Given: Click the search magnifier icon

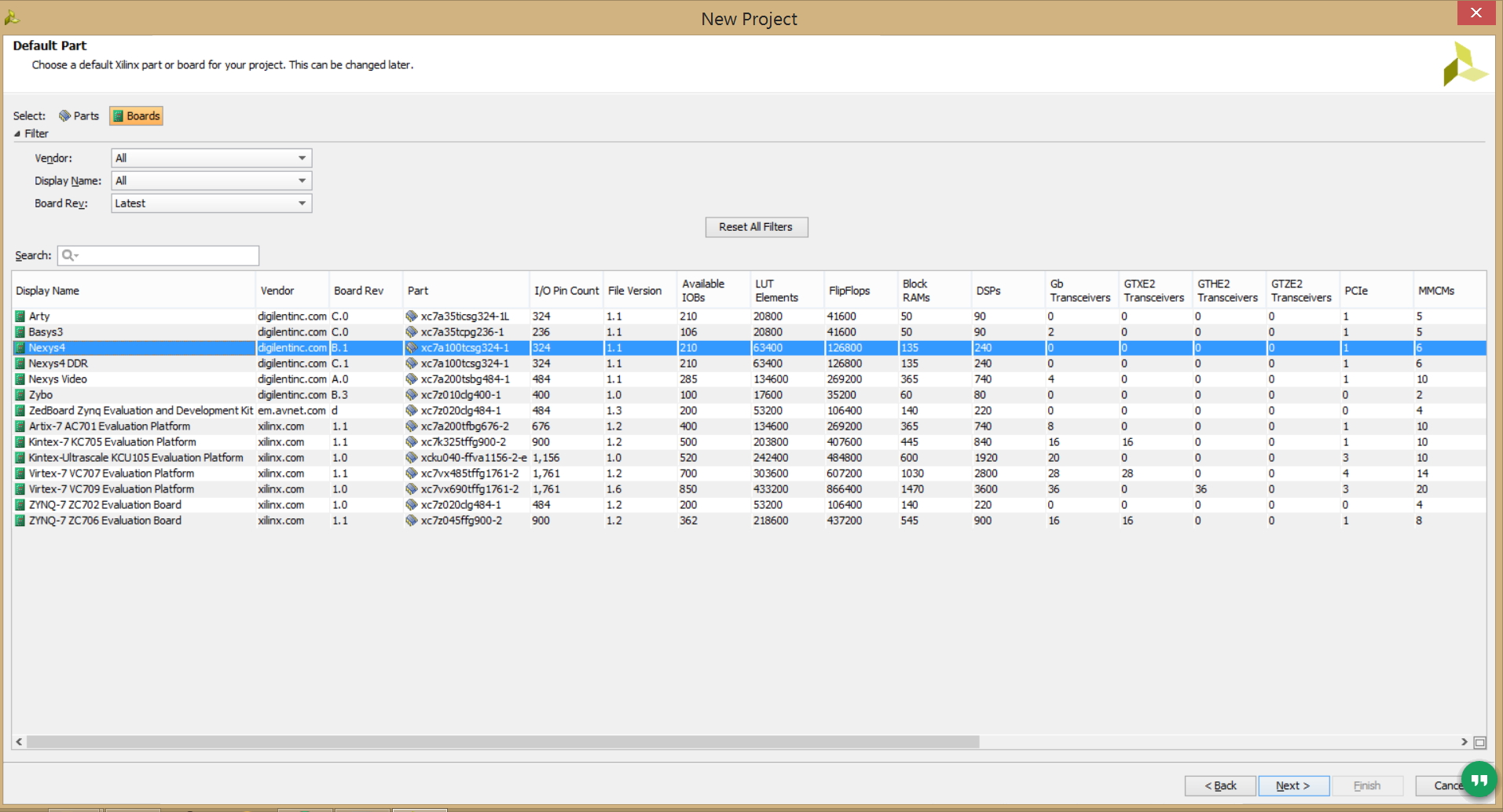Looking at the screenshot, I should pos(68,255).
